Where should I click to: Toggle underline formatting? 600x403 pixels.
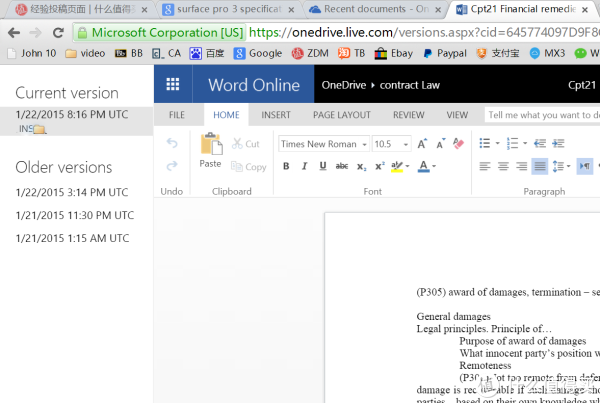coord(323,166)
